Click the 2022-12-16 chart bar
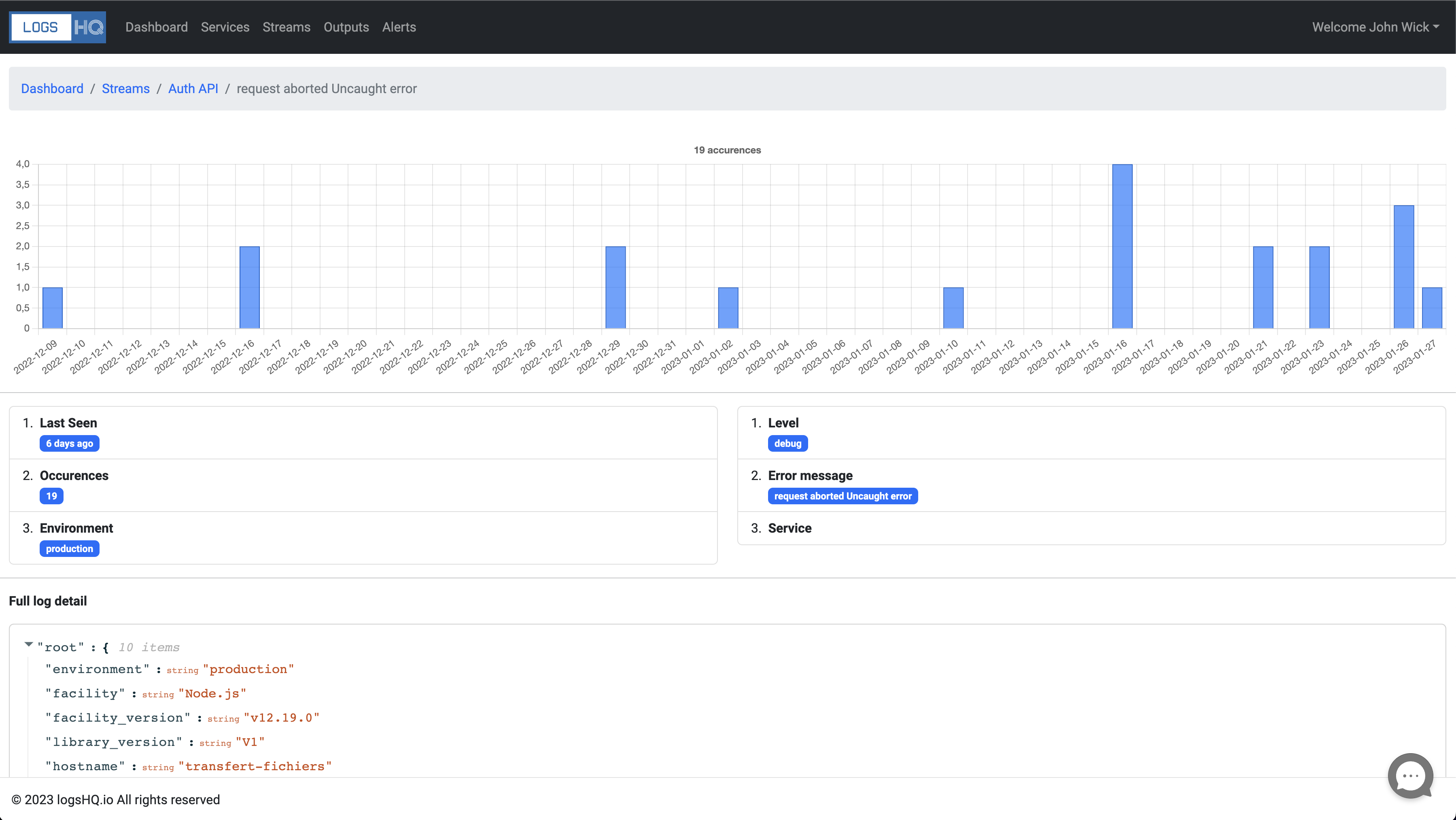The image size is (1456, 820). click(250, 287)
